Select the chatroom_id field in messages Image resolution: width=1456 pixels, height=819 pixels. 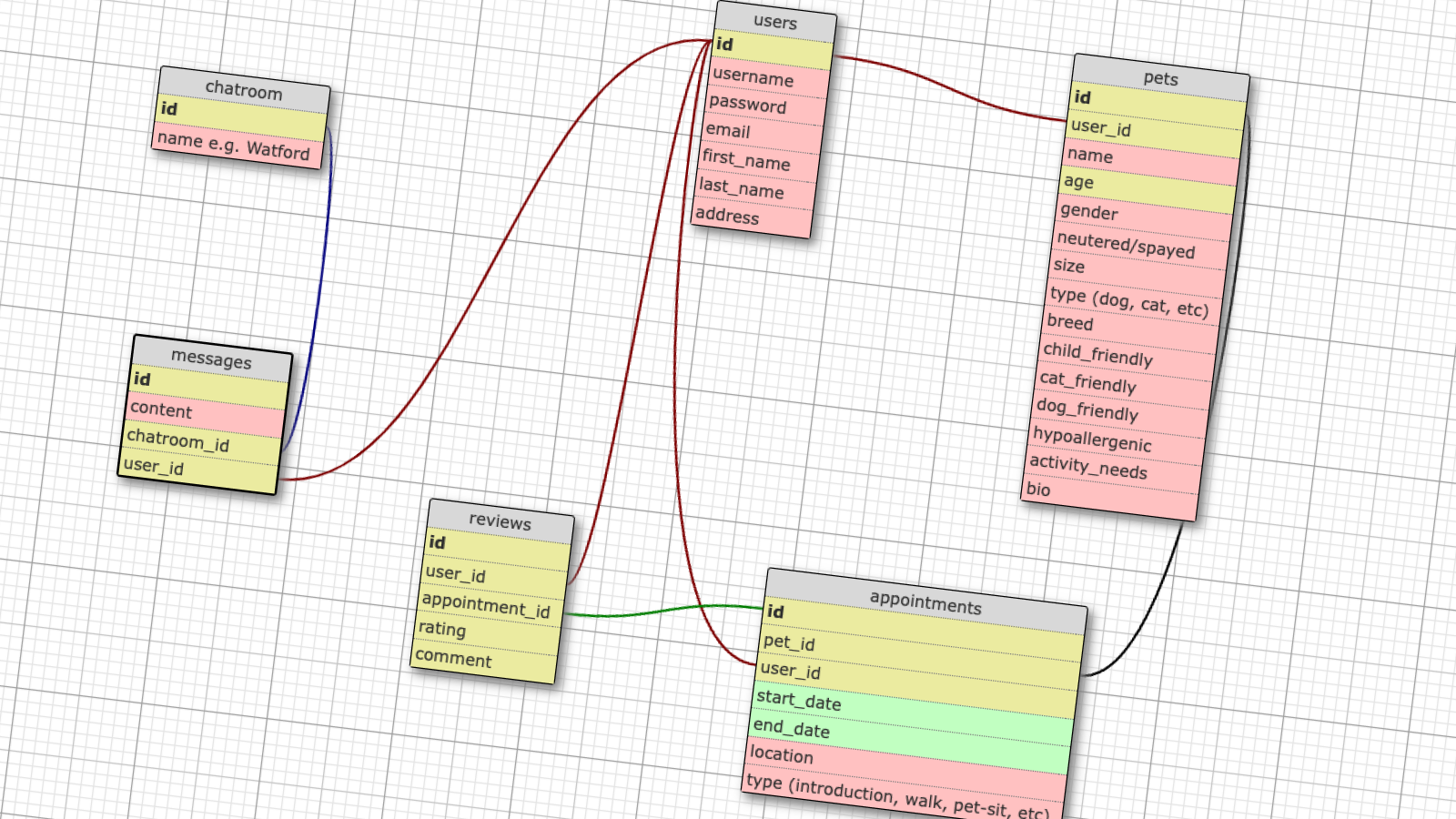click(177, 443)
